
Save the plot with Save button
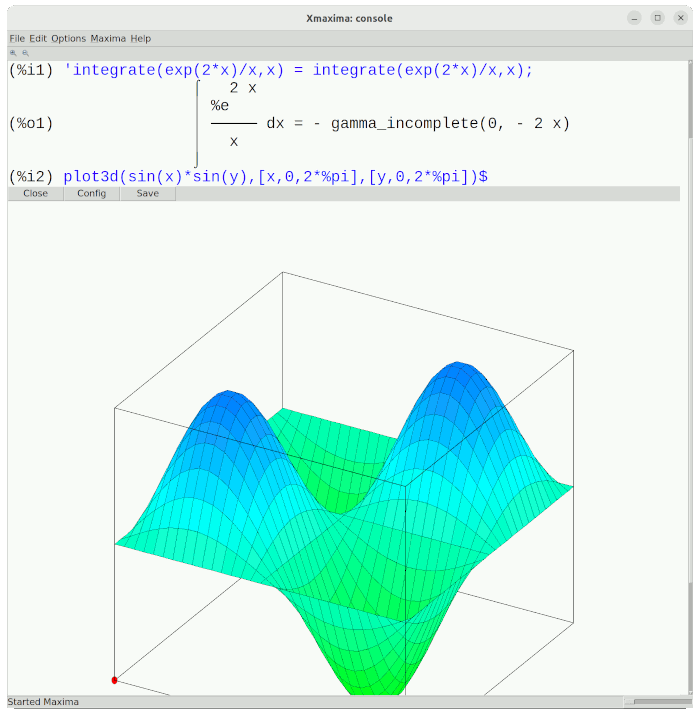147,193
